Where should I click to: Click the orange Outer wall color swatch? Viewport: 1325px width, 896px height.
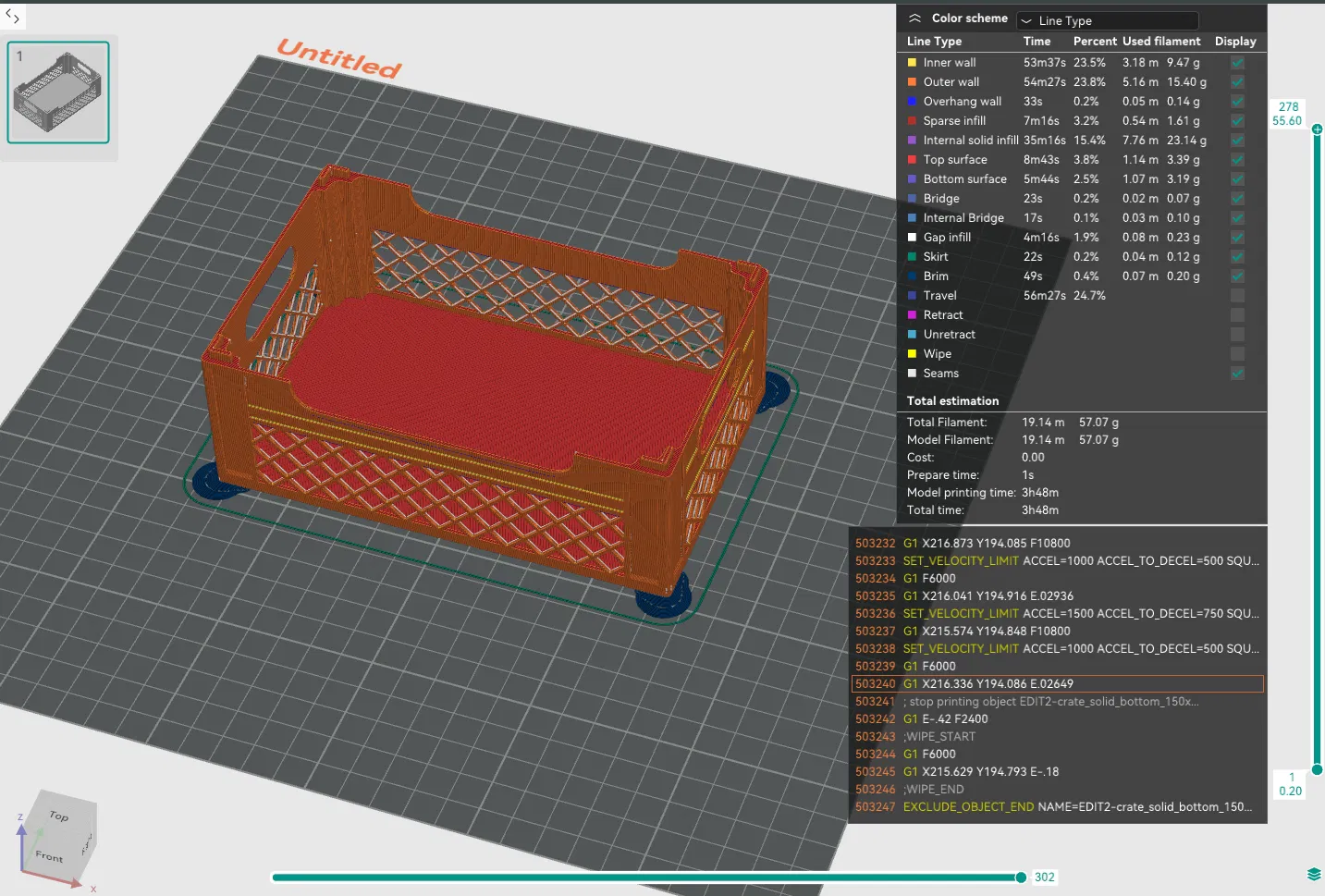[x=913, y=82]
